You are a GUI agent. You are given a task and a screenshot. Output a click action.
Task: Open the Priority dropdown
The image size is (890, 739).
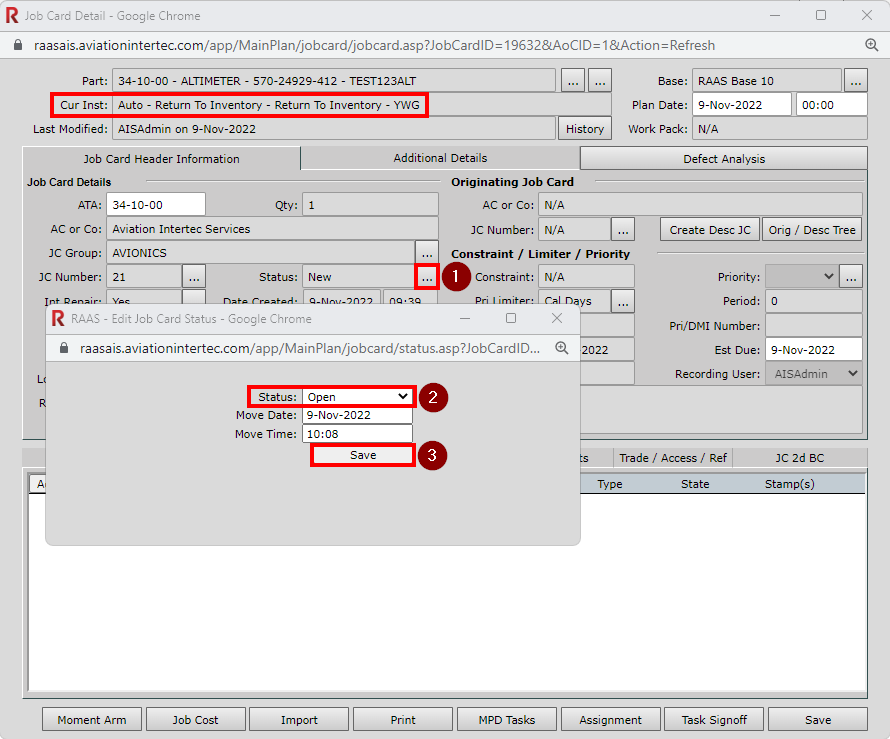click(801, 277)
